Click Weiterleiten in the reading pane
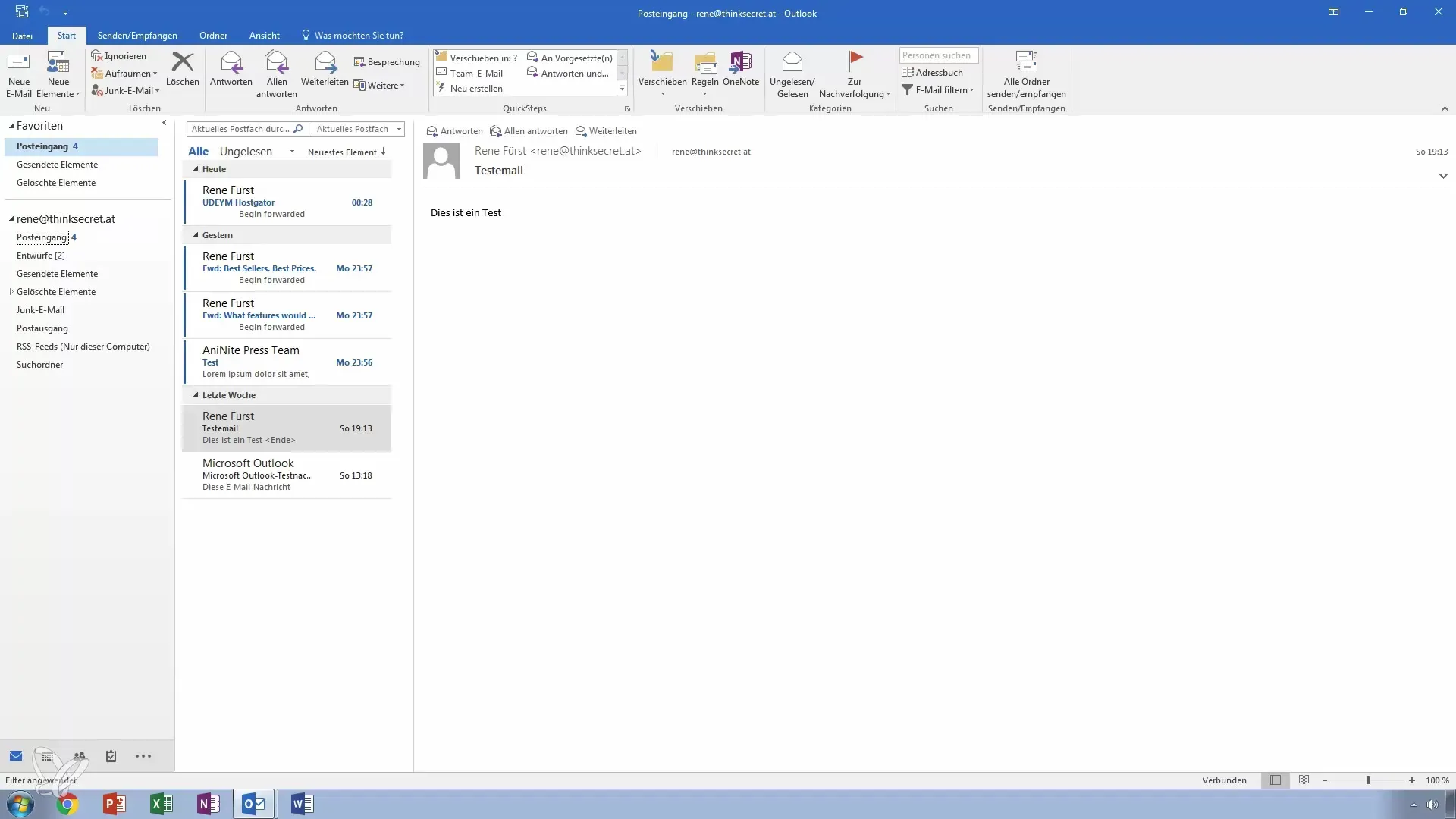Screen dimensions: 1456x819 pos(606,131)
